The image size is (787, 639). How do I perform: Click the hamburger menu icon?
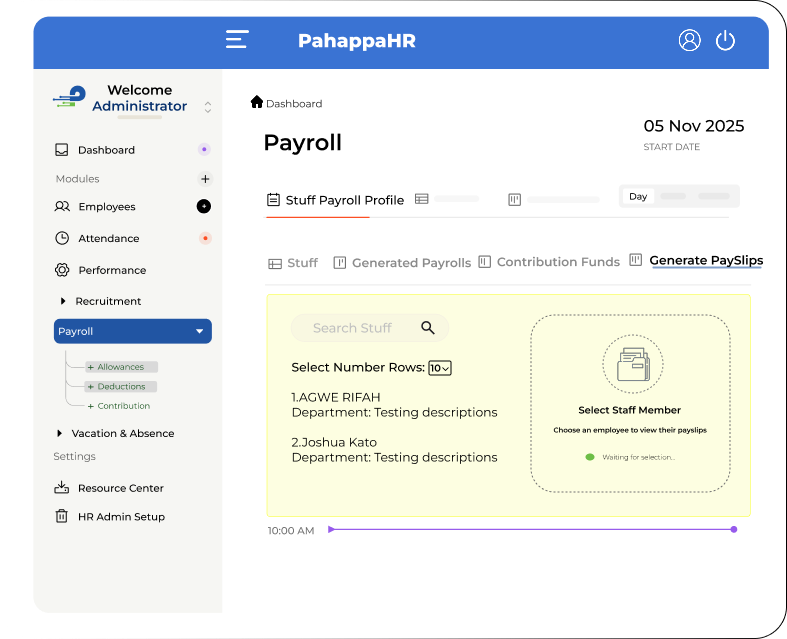tap(237, 40)
